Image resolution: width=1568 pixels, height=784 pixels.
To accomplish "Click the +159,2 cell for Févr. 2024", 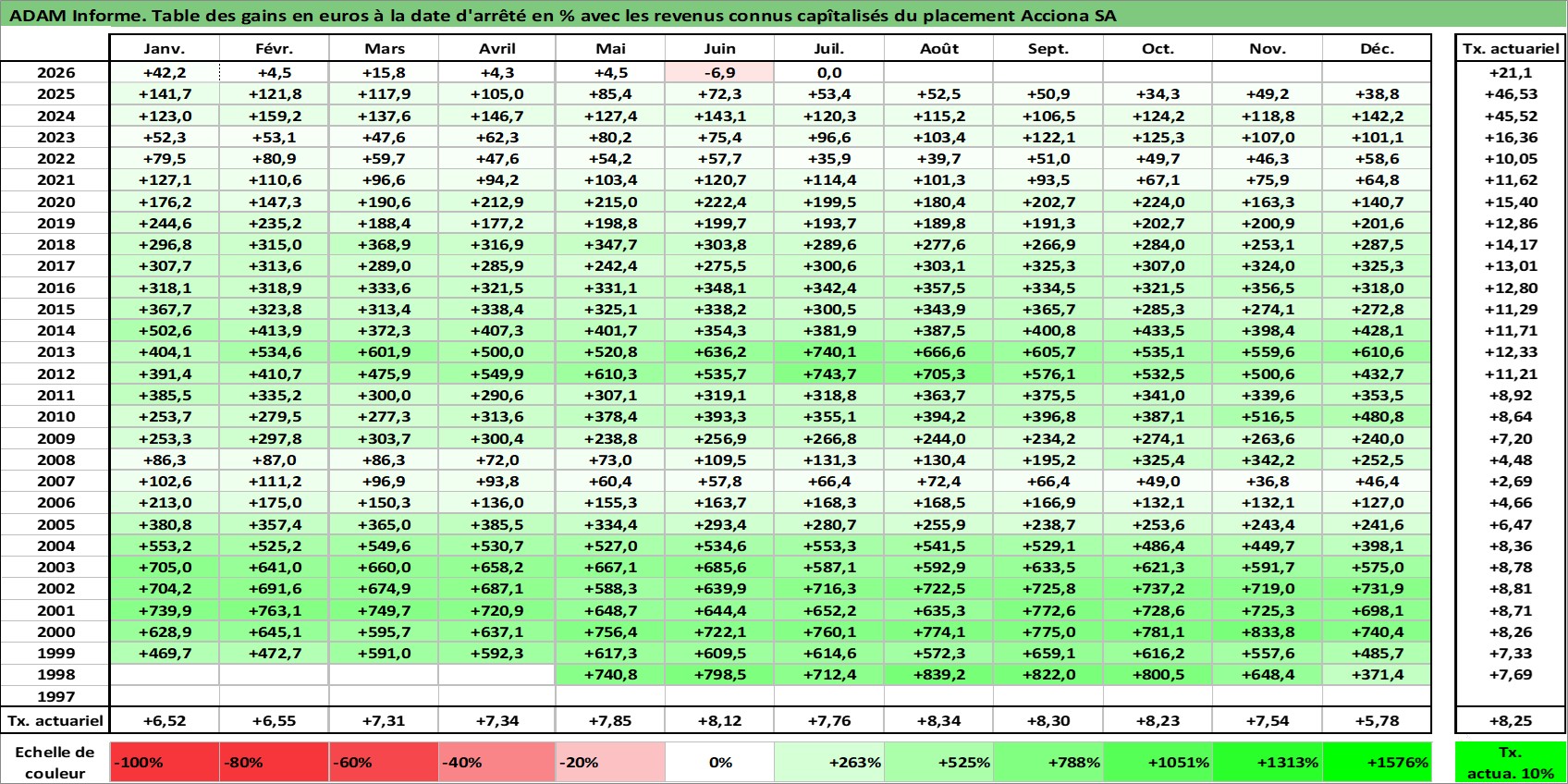I will pyautogui.click(x=275, y=116).
